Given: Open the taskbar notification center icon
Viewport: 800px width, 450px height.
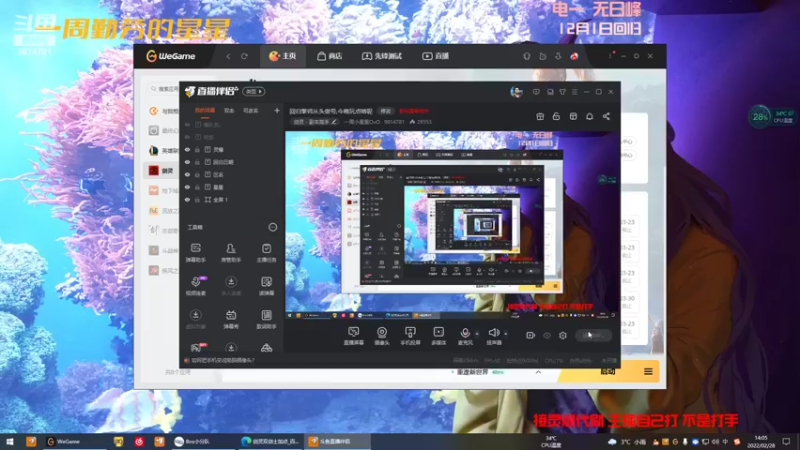Looking at the screenshot, I should (x=786, y=441).
